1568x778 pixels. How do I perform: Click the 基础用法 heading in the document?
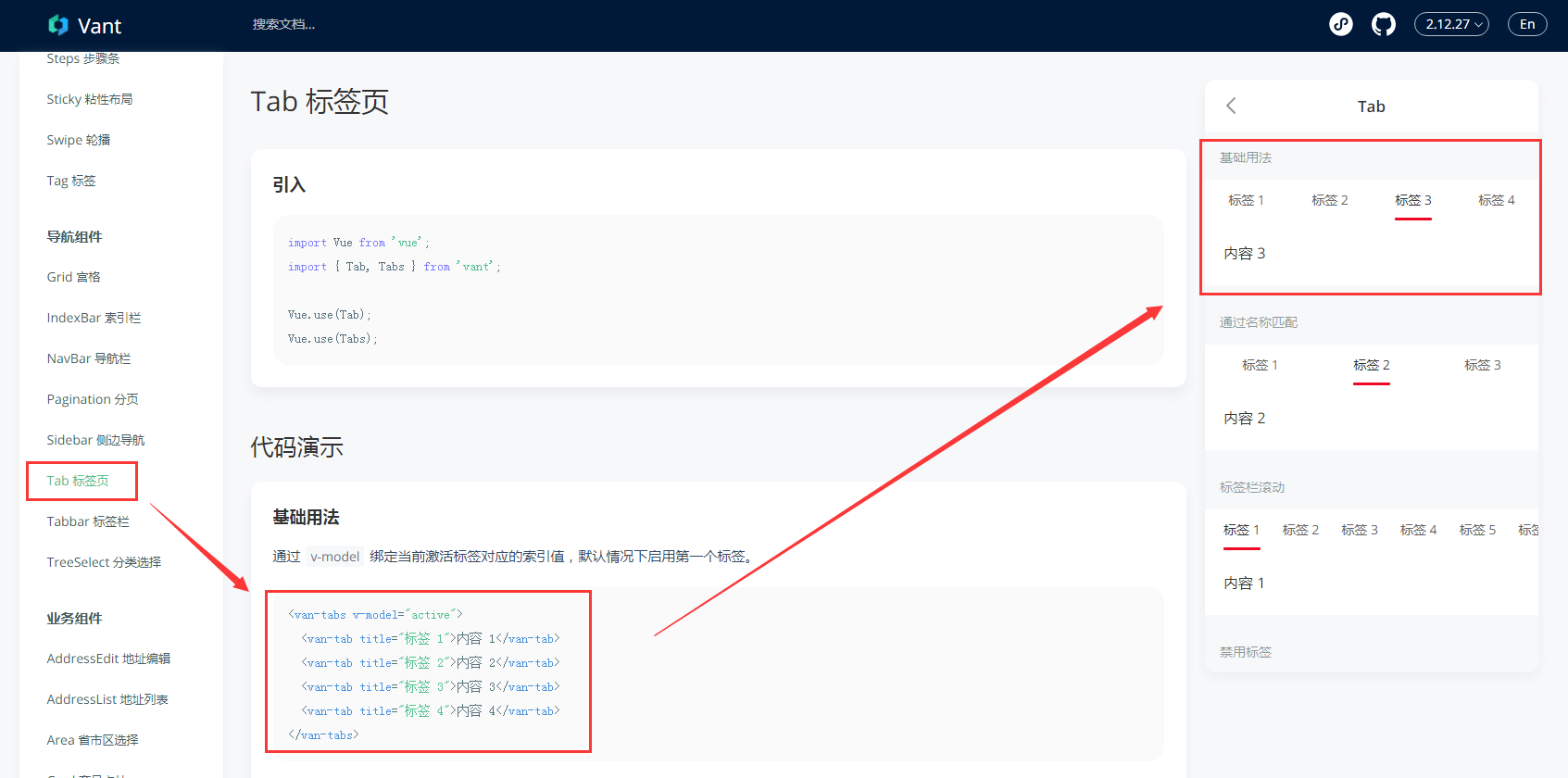306,517
